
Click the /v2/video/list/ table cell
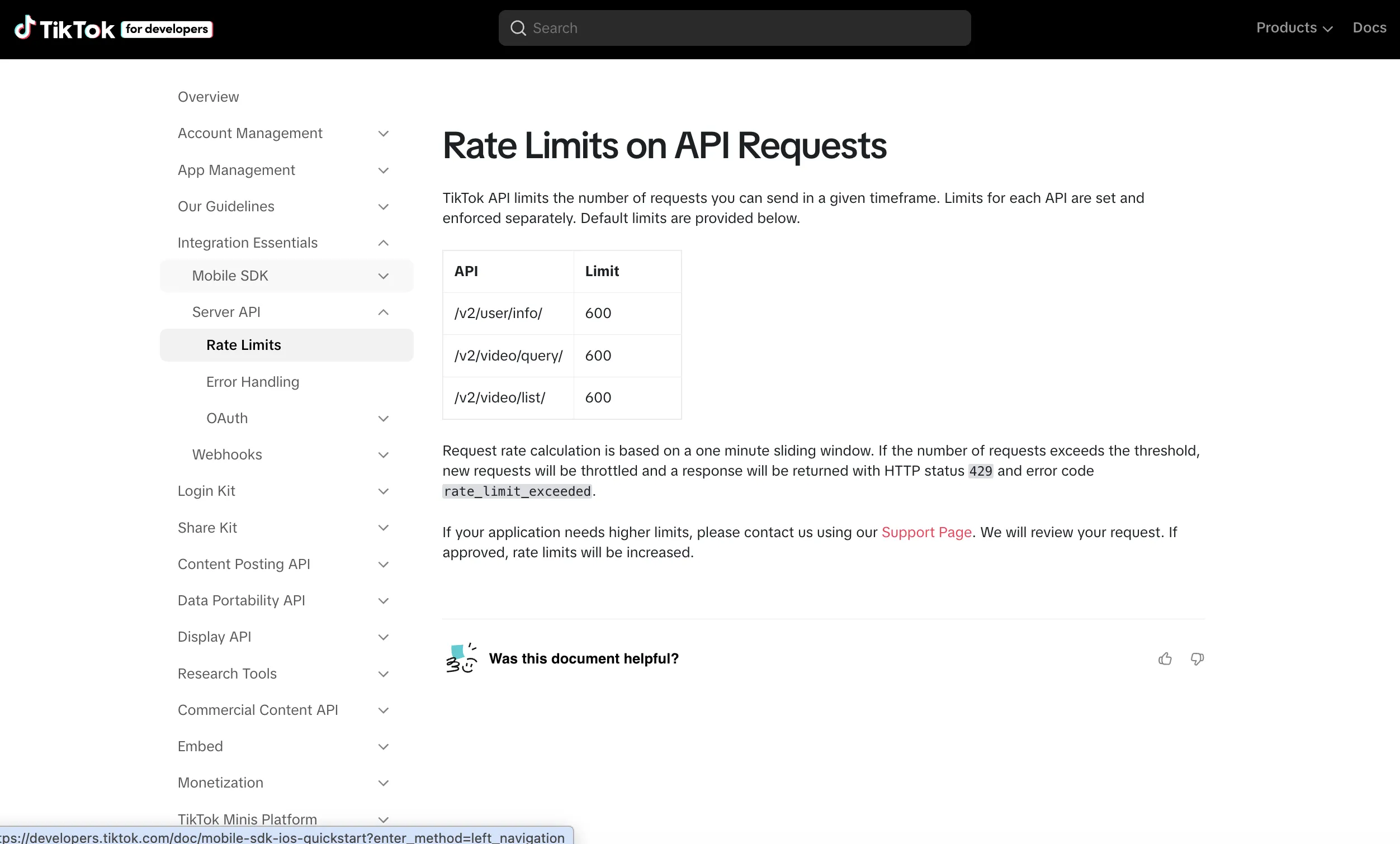click(x=508, y=397)
